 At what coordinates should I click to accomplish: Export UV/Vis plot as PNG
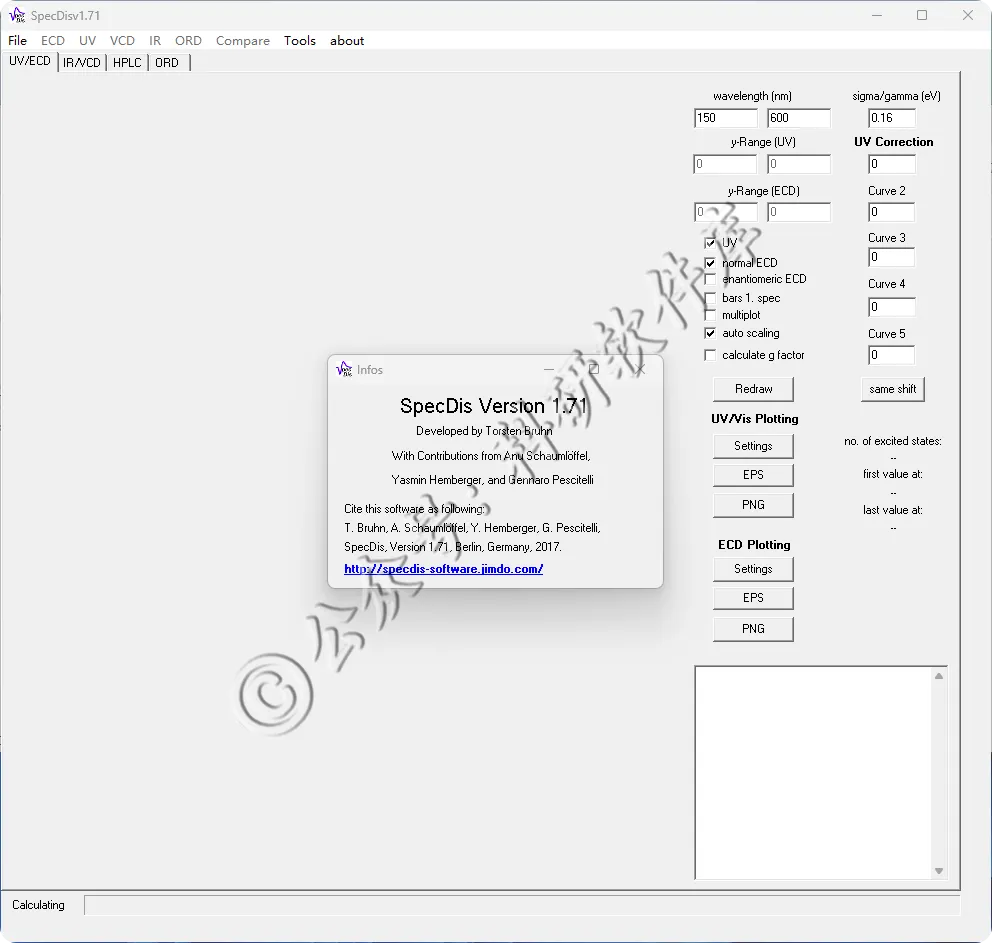point(753,505)
